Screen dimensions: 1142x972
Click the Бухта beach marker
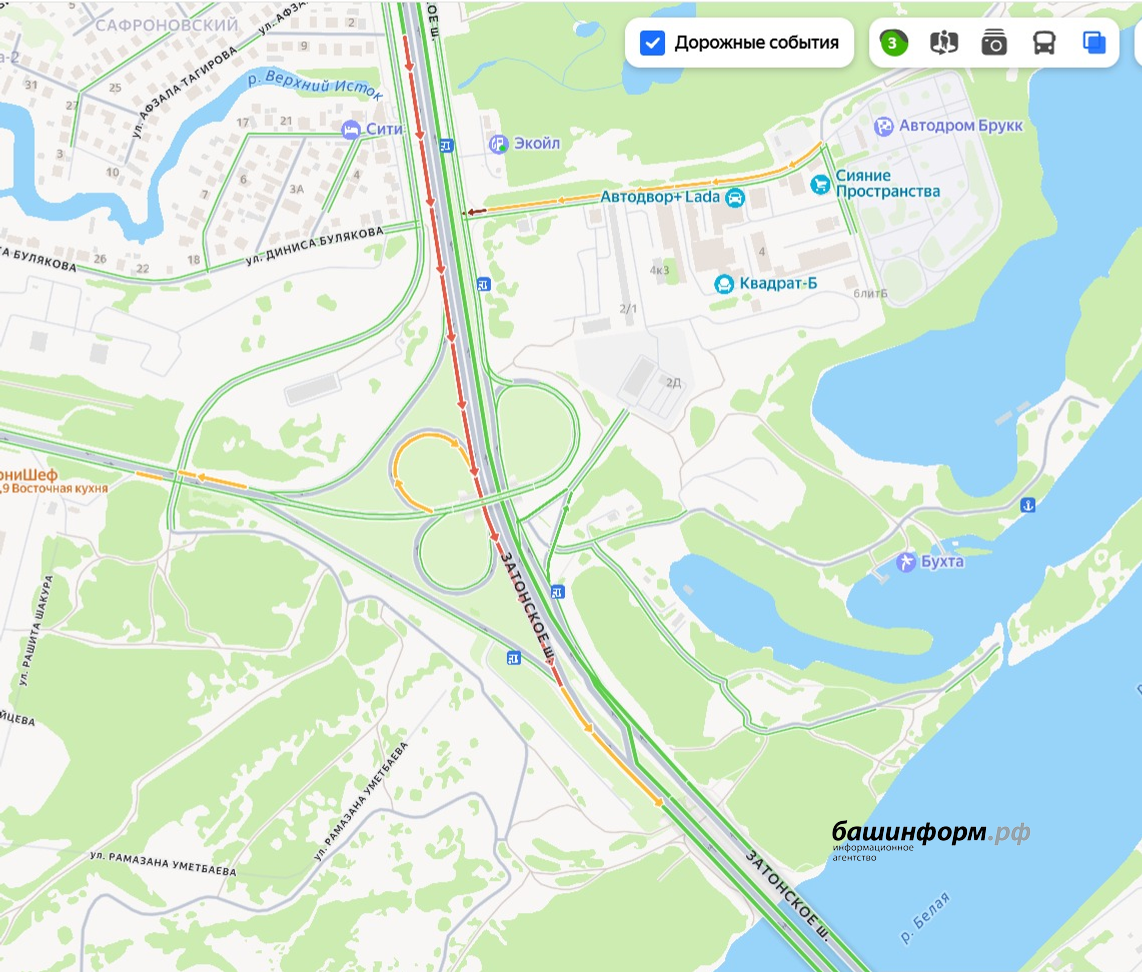[906, 562]
